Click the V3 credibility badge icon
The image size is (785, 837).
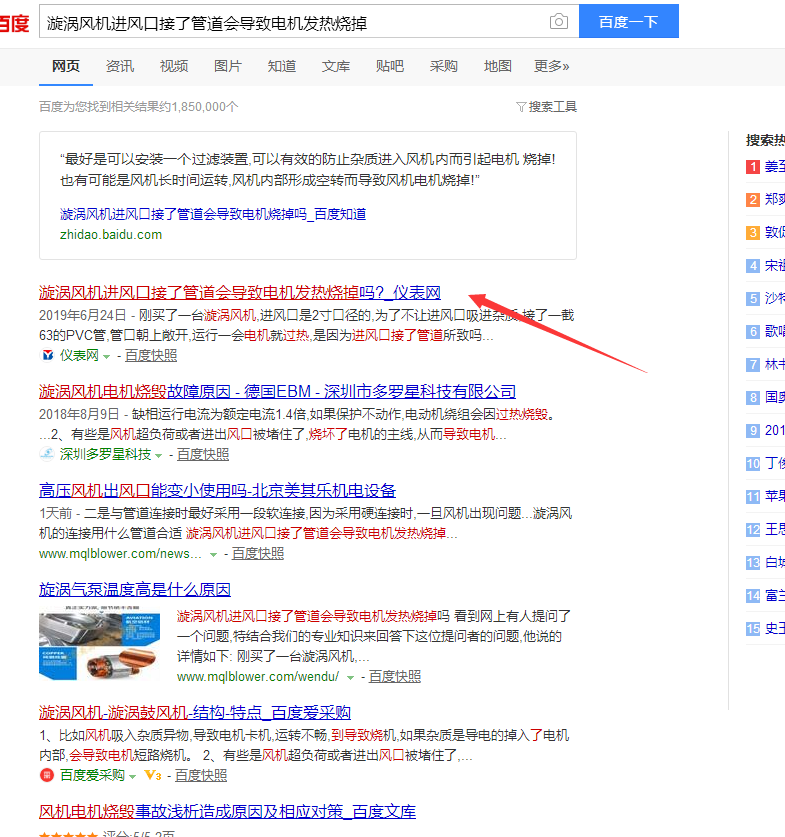coord(153,775)
